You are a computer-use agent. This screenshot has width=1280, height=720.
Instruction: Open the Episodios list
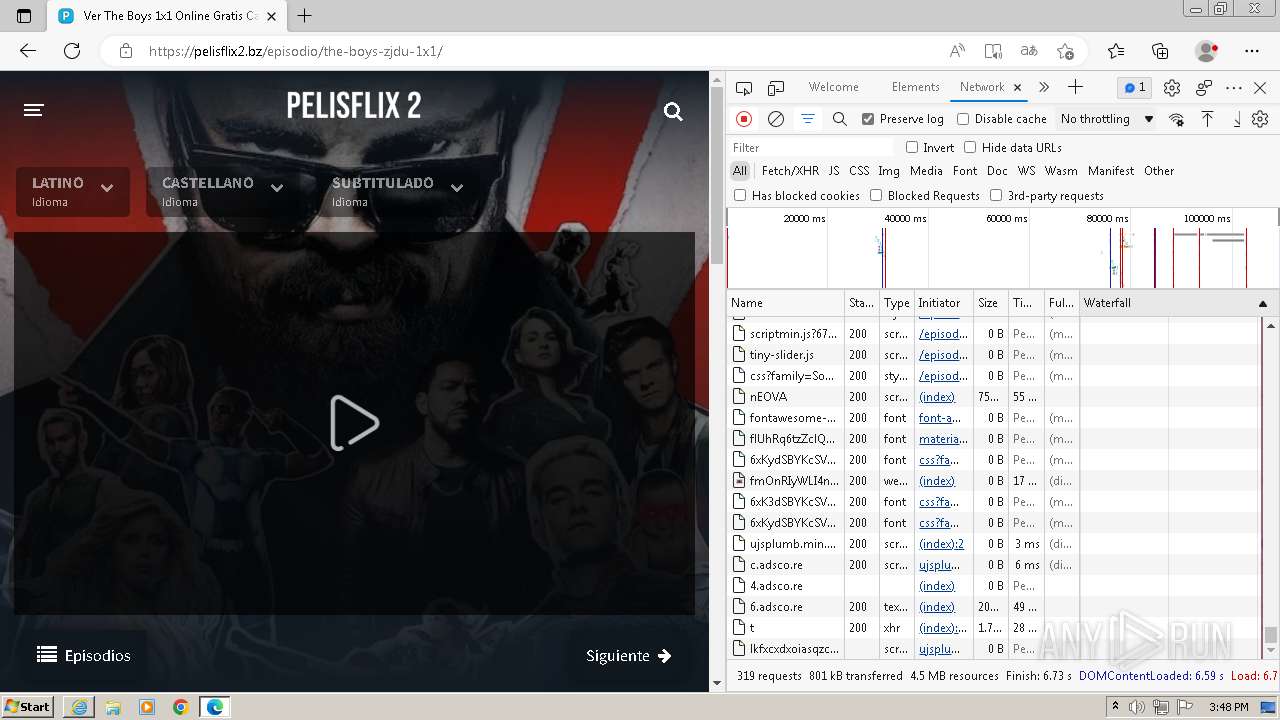[84, 655]
